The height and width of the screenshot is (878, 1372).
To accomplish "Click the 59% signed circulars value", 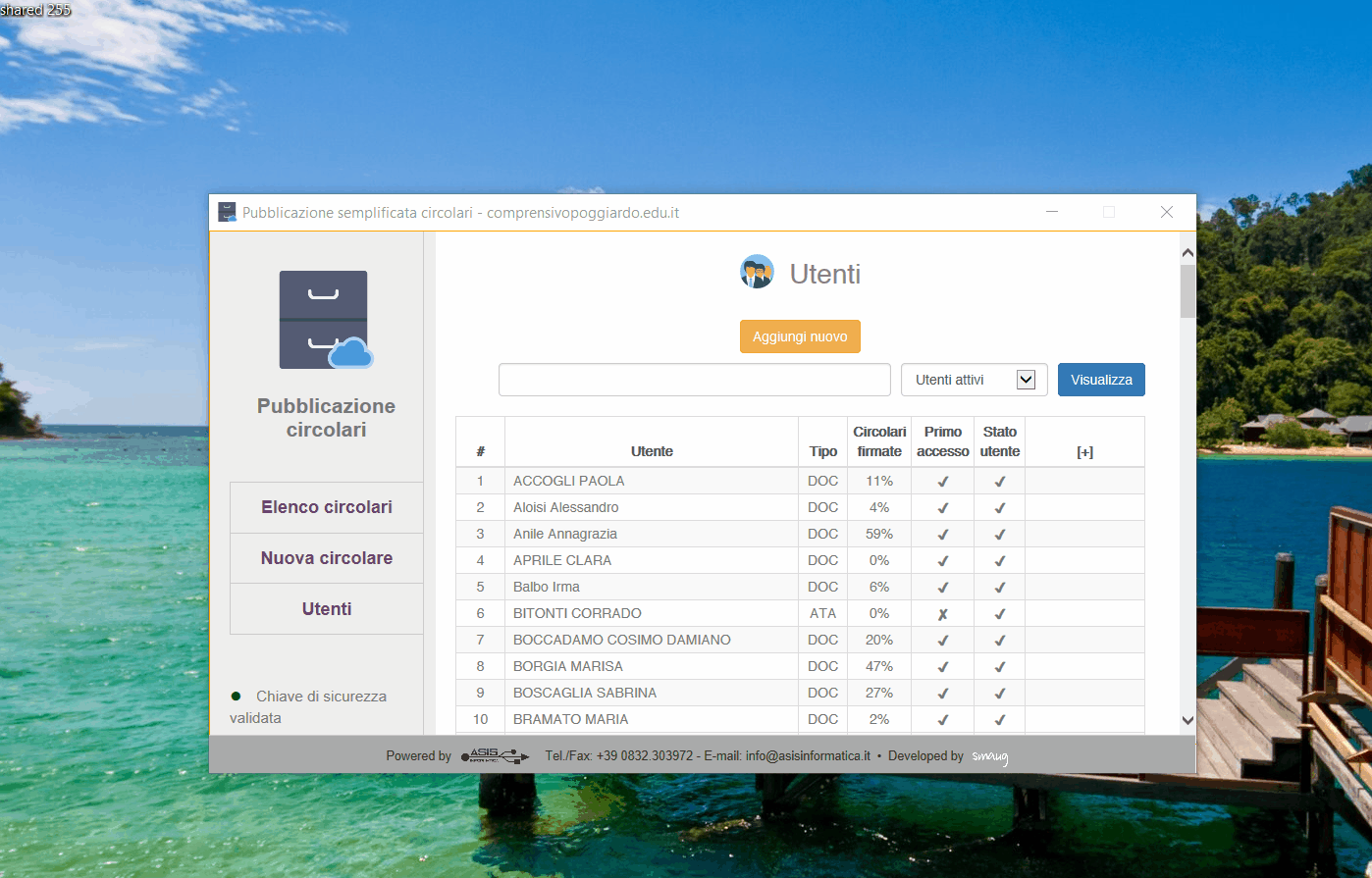I will 879,534.
